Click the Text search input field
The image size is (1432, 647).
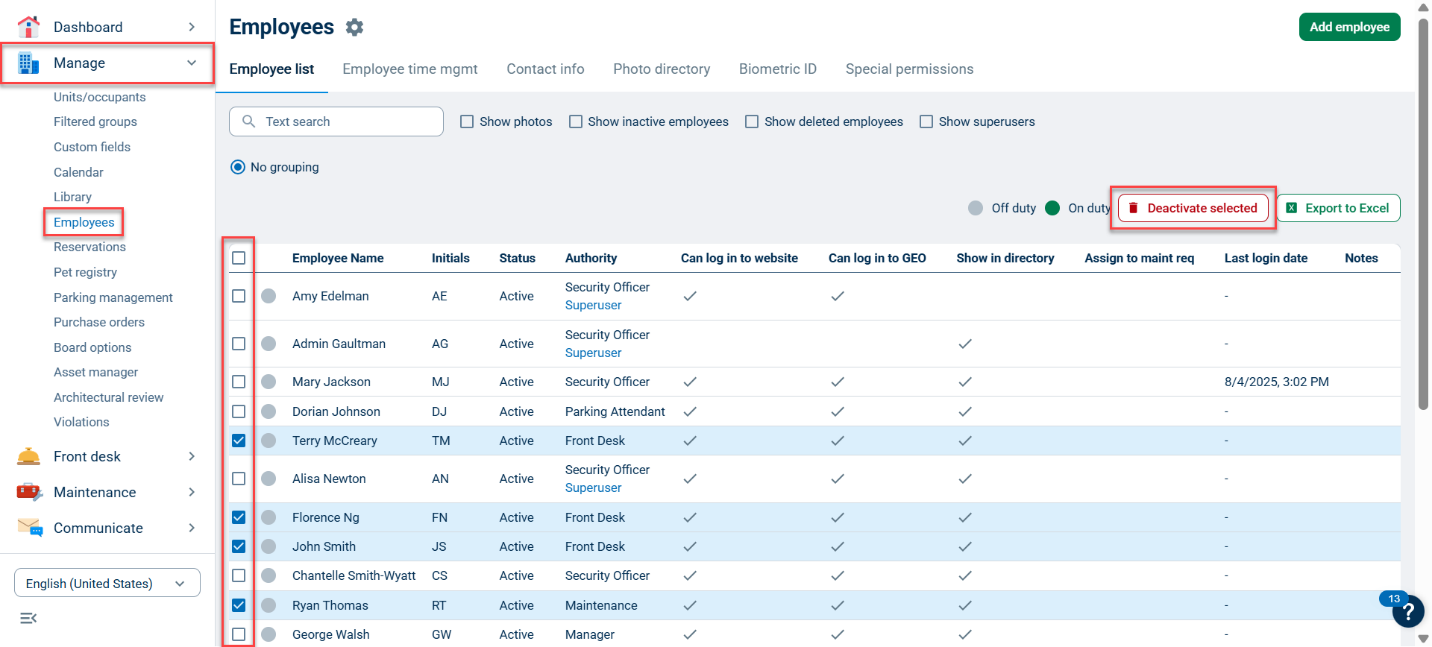(x=336, y=121)
